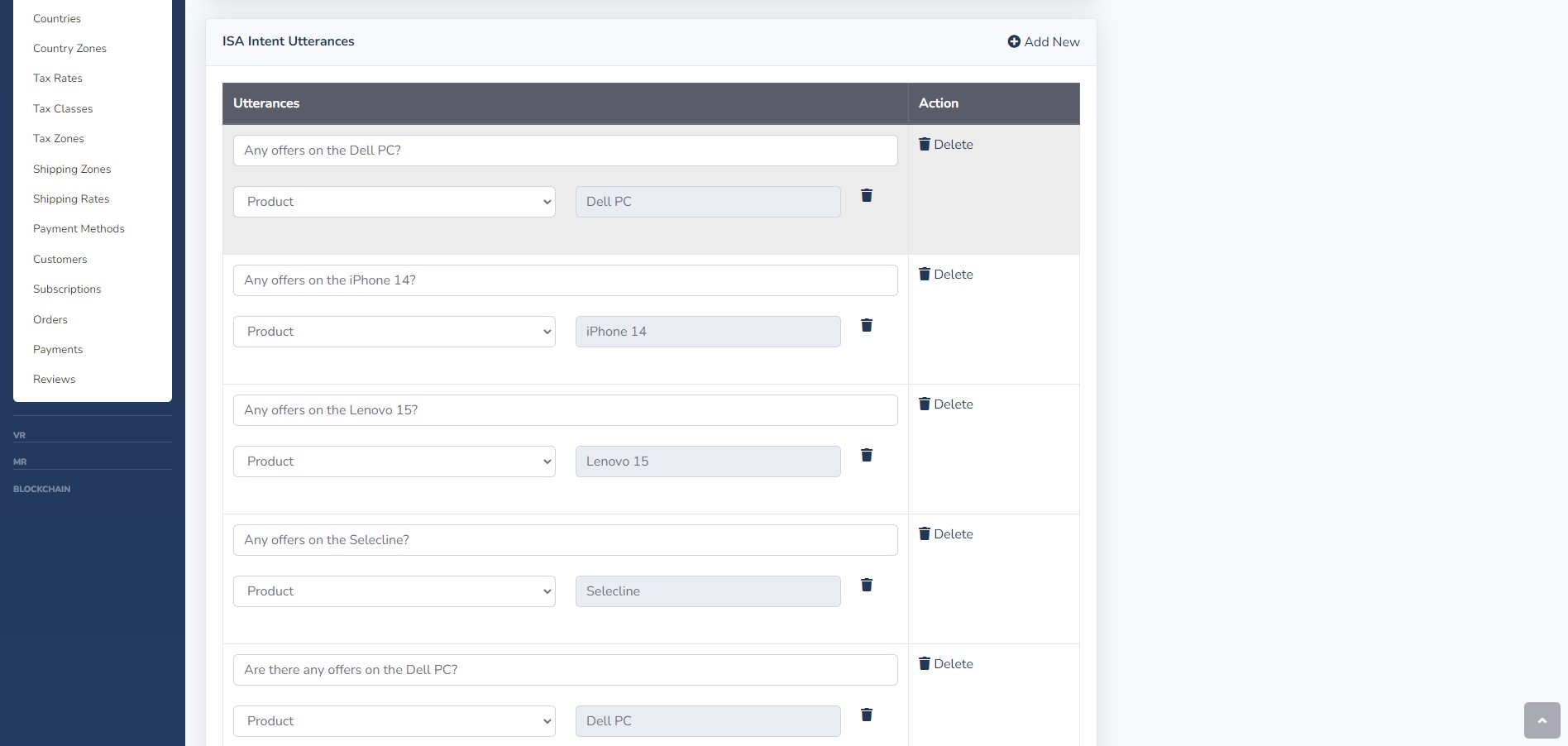Remove the iPhone 14 slot with the trash icon
Viewport: 1568px width, 746px height.
pyautogui.click(x=867, y=325)
